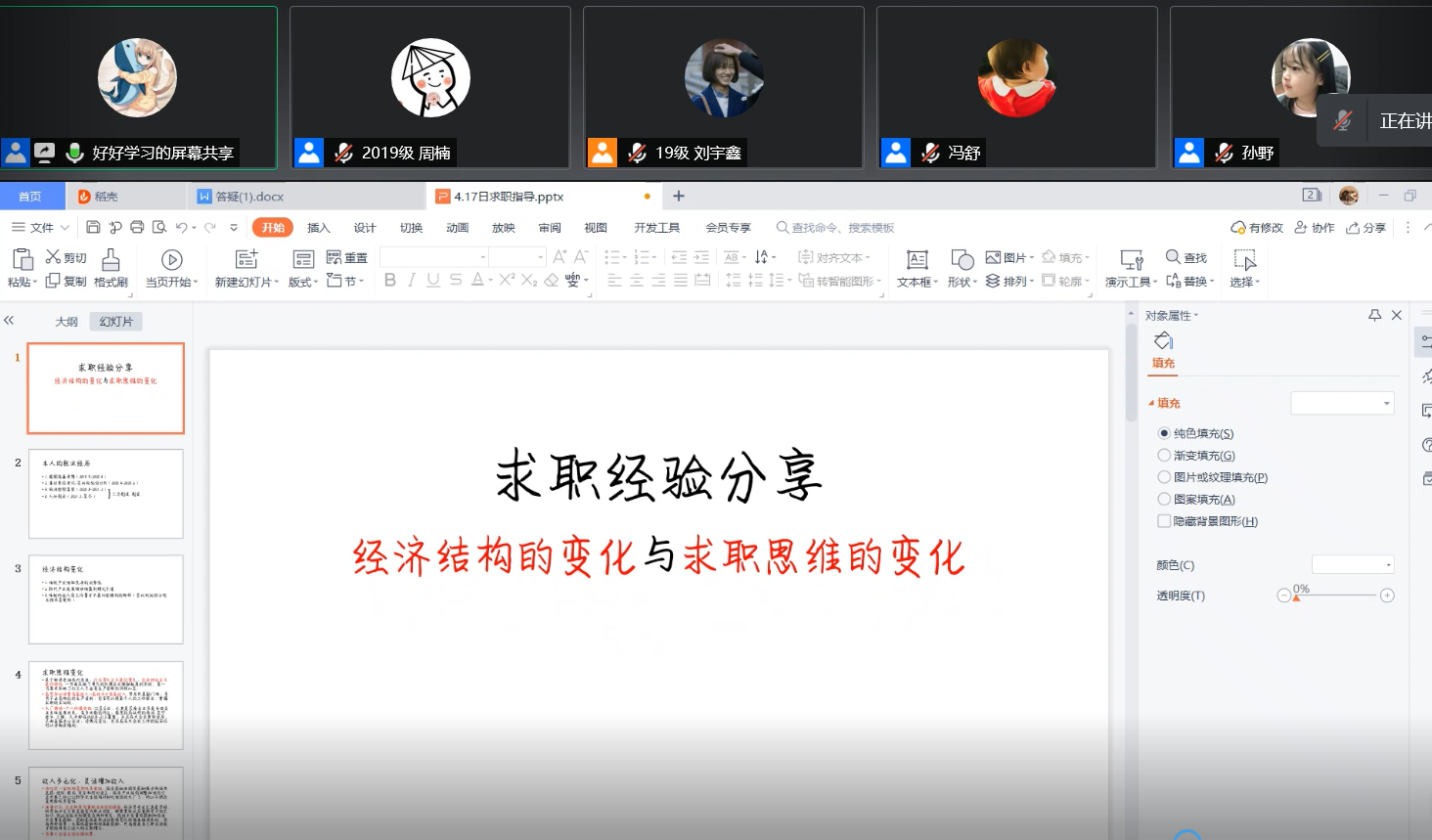Start slideshow with 当页开始 play icon
This screenshot has width=1432, height=840.
[171, 260]
